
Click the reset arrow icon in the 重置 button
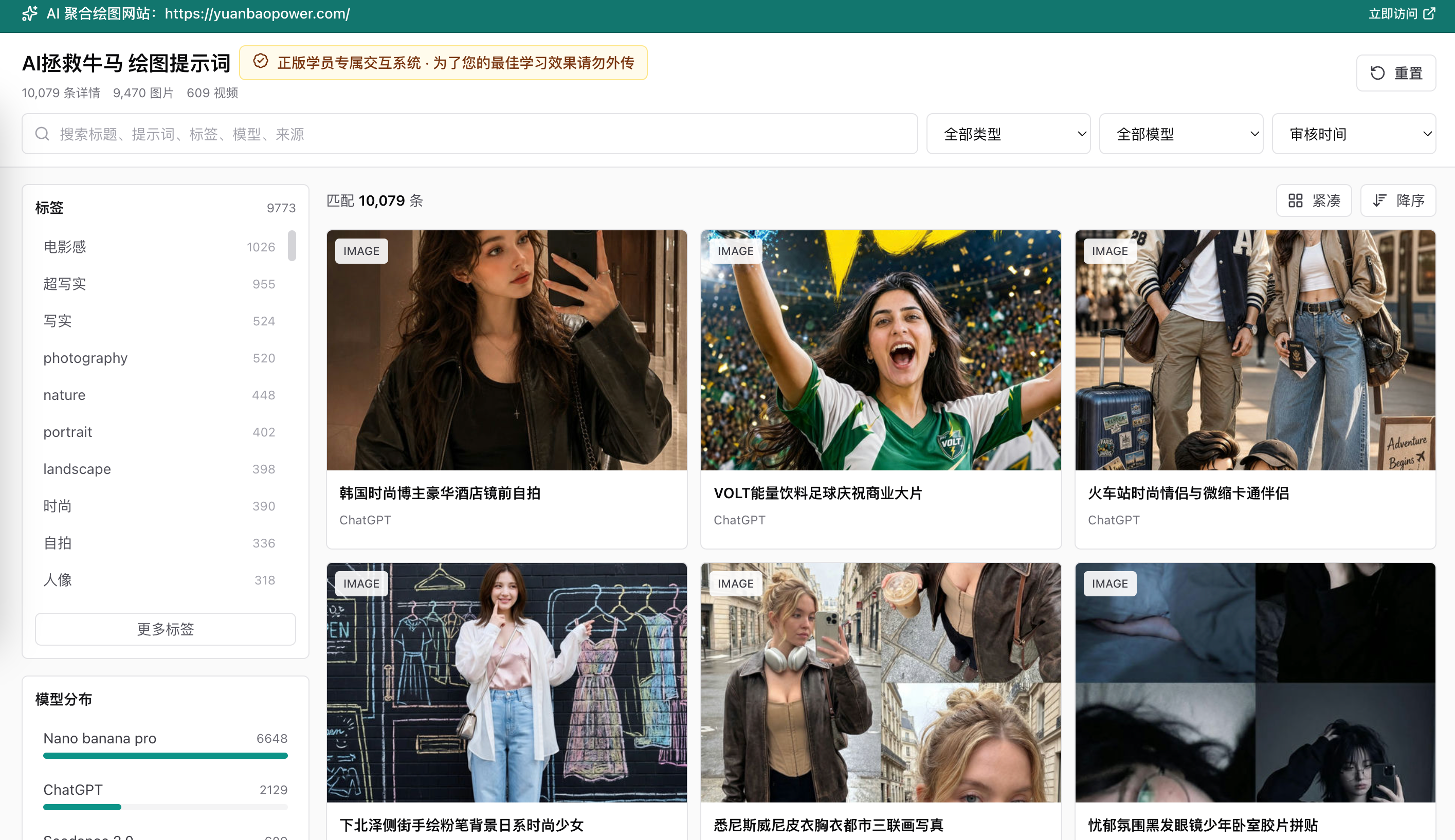[x=1377, y=72]
